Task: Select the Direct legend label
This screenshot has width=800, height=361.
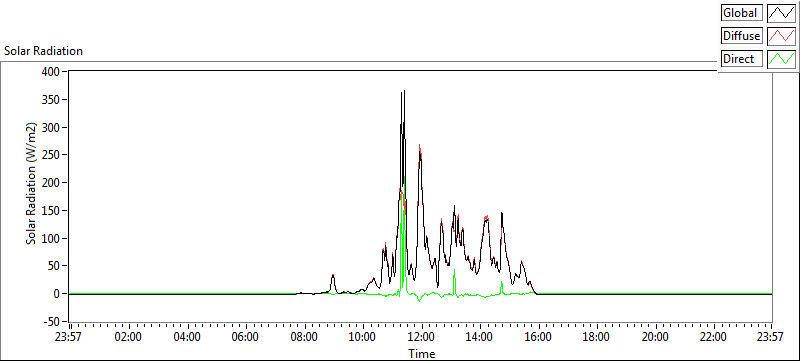Action: pyautogui.click(x=741, y=59)
